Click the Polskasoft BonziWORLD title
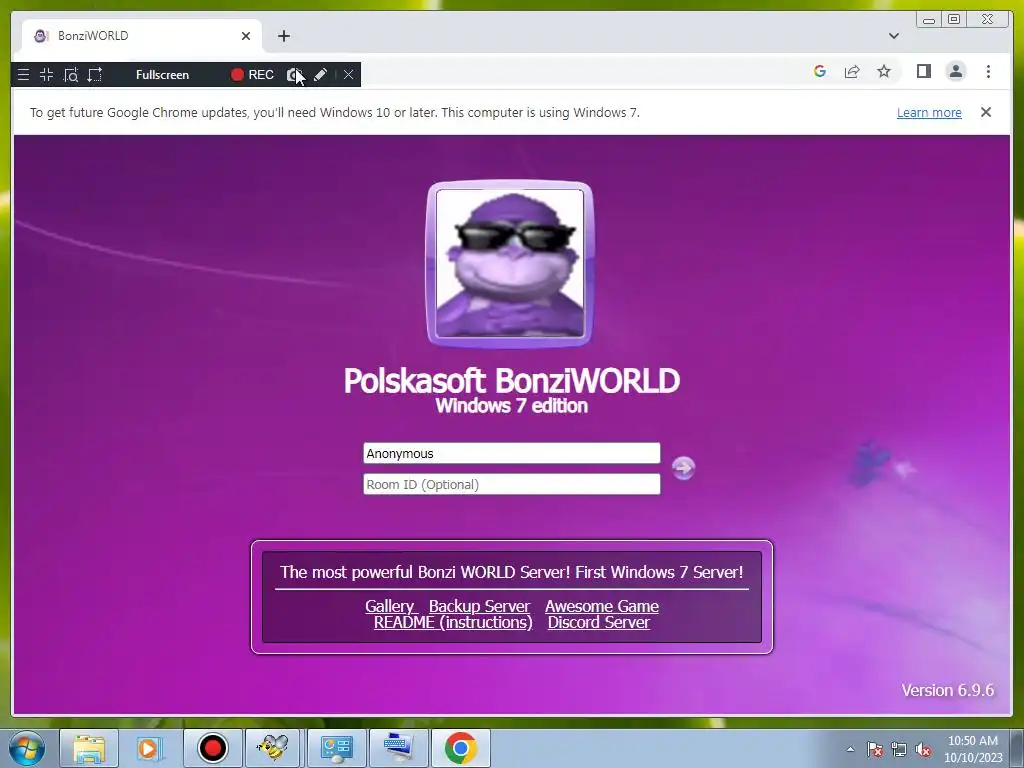Image resolution: width=1024 pixels, height=768 pixels. coord(511,381)
